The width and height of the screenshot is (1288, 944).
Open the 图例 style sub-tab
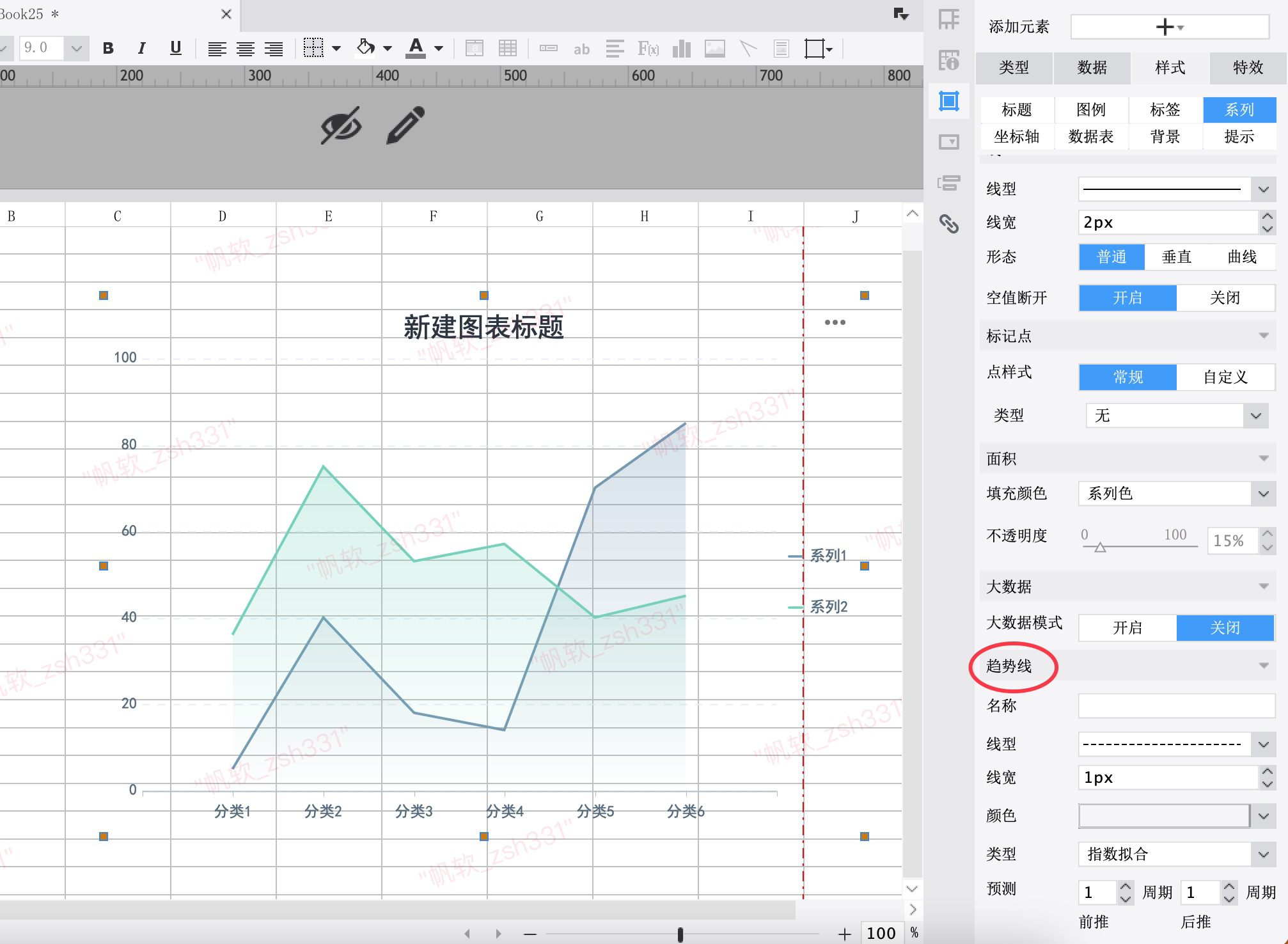point(1091,110)
